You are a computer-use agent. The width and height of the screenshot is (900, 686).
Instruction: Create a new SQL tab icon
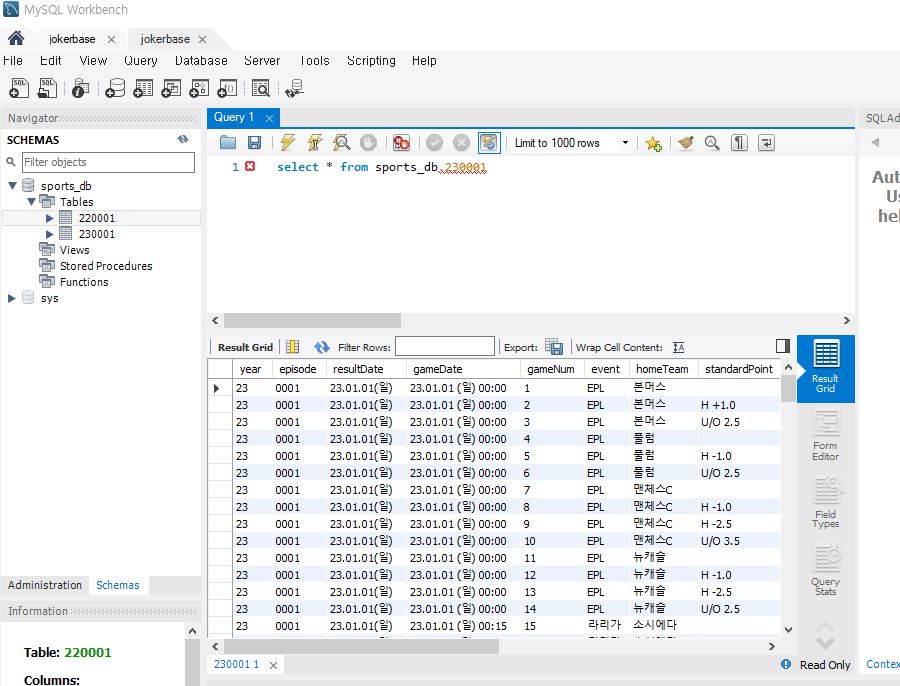point(19,88)
